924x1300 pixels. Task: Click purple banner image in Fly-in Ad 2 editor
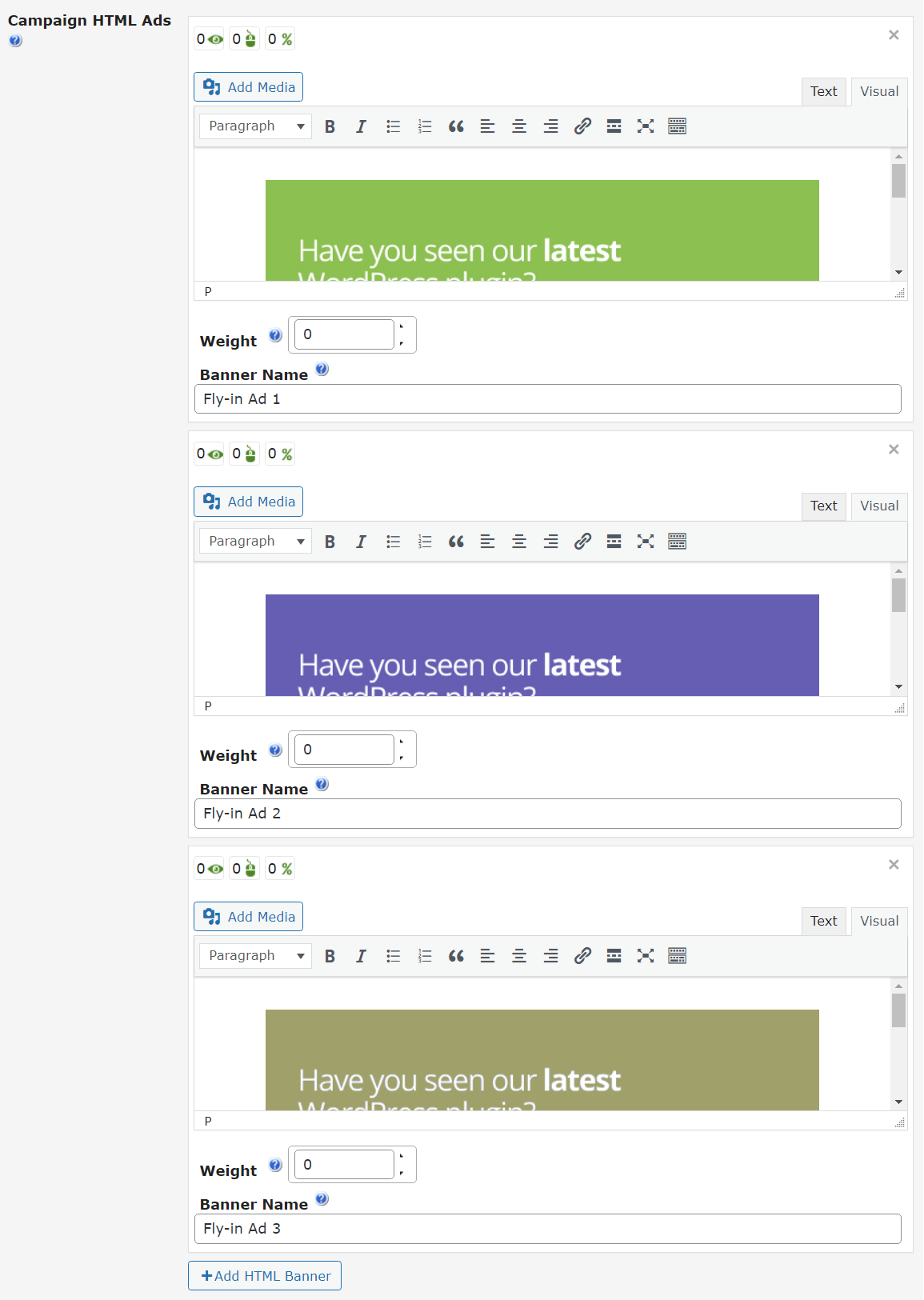click(x=542, y=645)
